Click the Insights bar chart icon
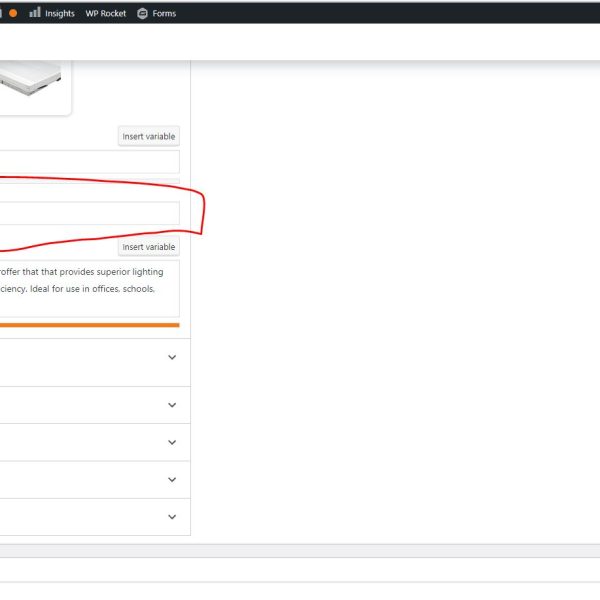Image resolution: width=600 pixels, height=600 pixels. (x=35, y=13)
